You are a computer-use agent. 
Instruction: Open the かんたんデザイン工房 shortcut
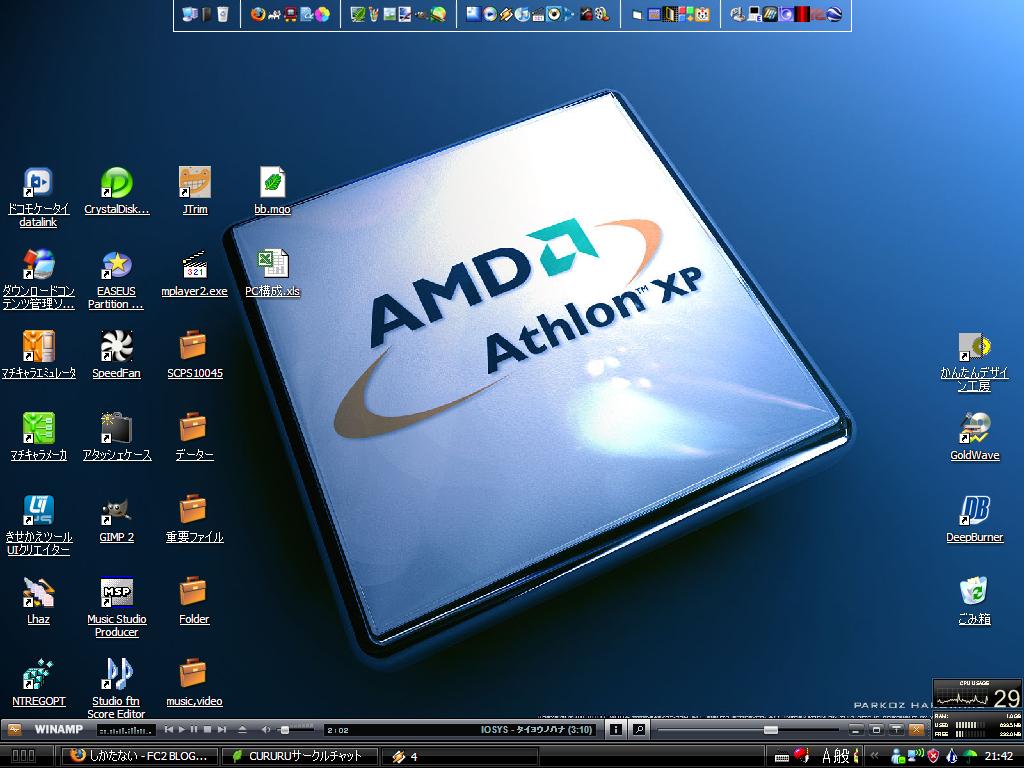974,362
